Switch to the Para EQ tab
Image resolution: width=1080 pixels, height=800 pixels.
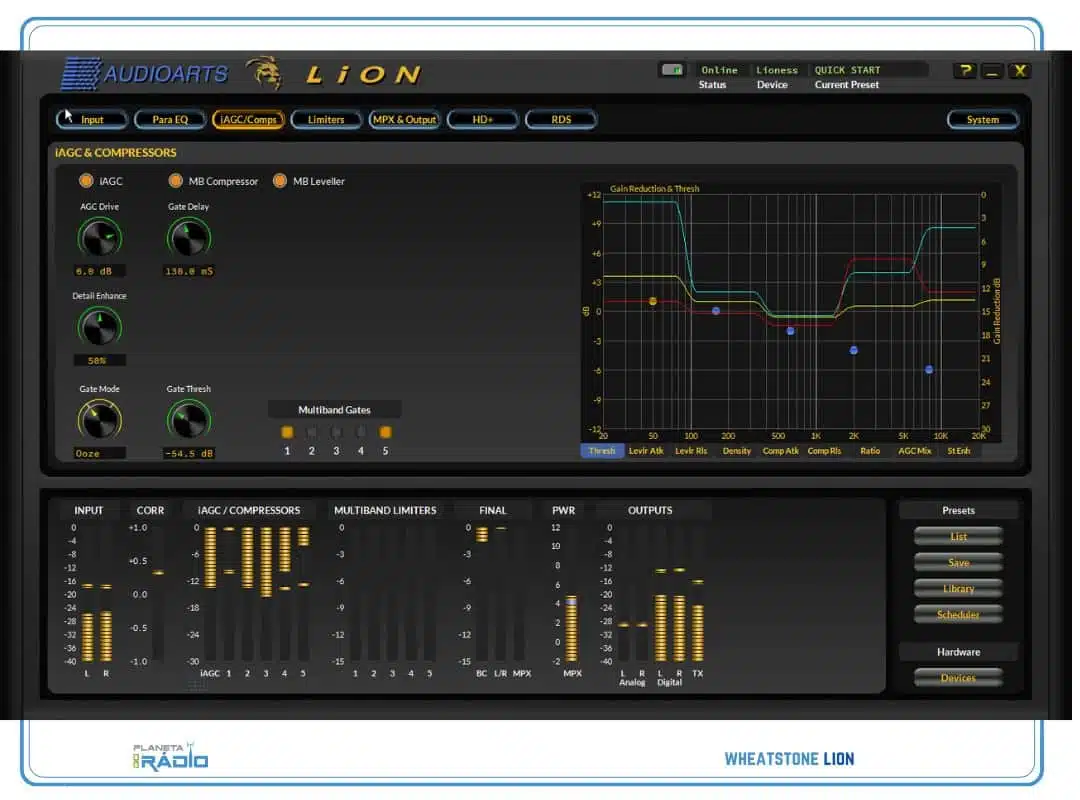(170, 119)
